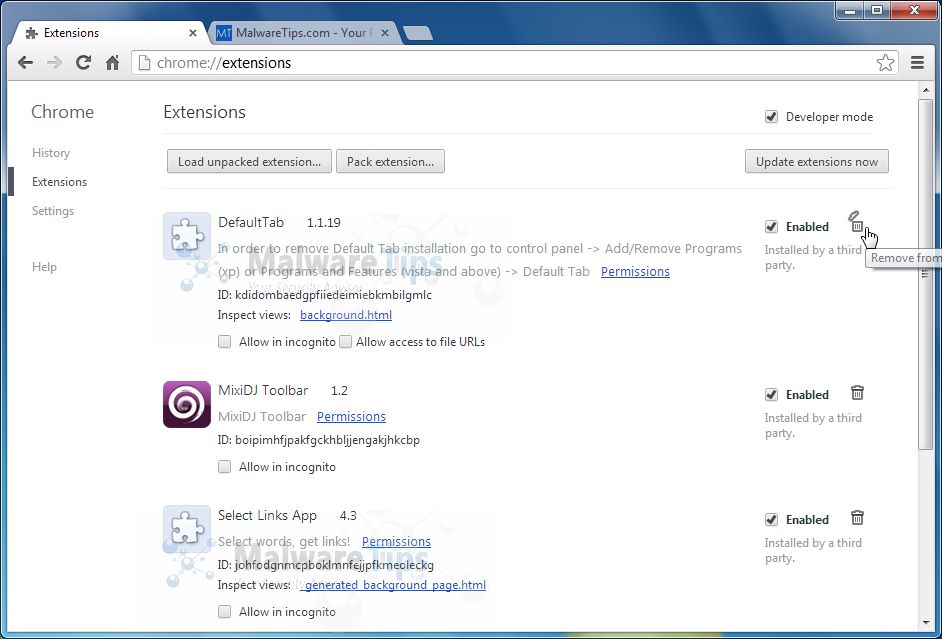Select Extensions in the sidebar
This screenshot has height=639, width=942.
click(x=59, y=181)
